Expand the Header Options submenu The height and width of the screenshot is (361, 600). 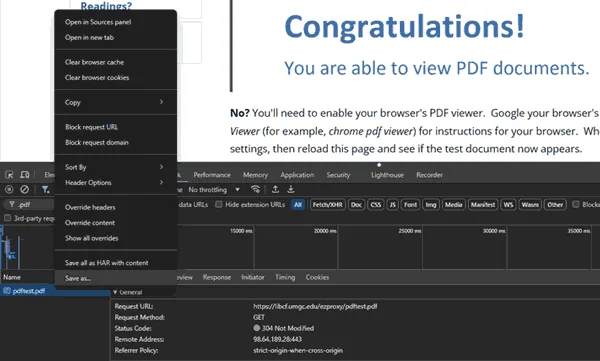116,183
